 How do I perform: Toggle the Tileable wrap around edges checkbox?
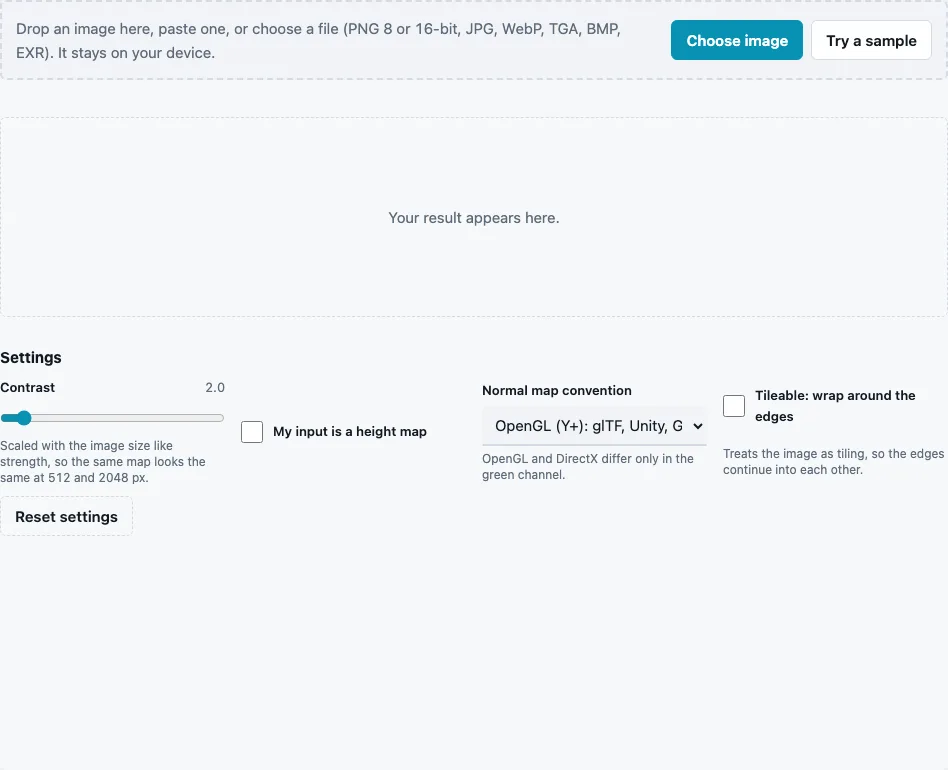click(x=734, y=406)
